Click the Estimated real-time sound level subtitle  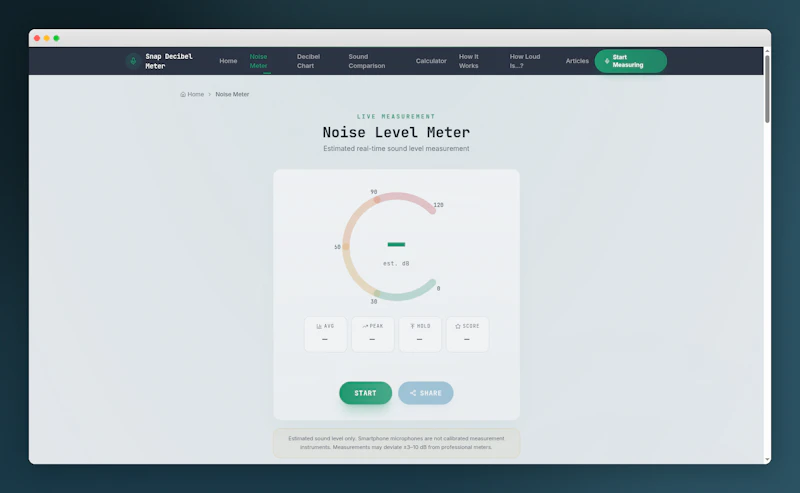tap(396, 149)
